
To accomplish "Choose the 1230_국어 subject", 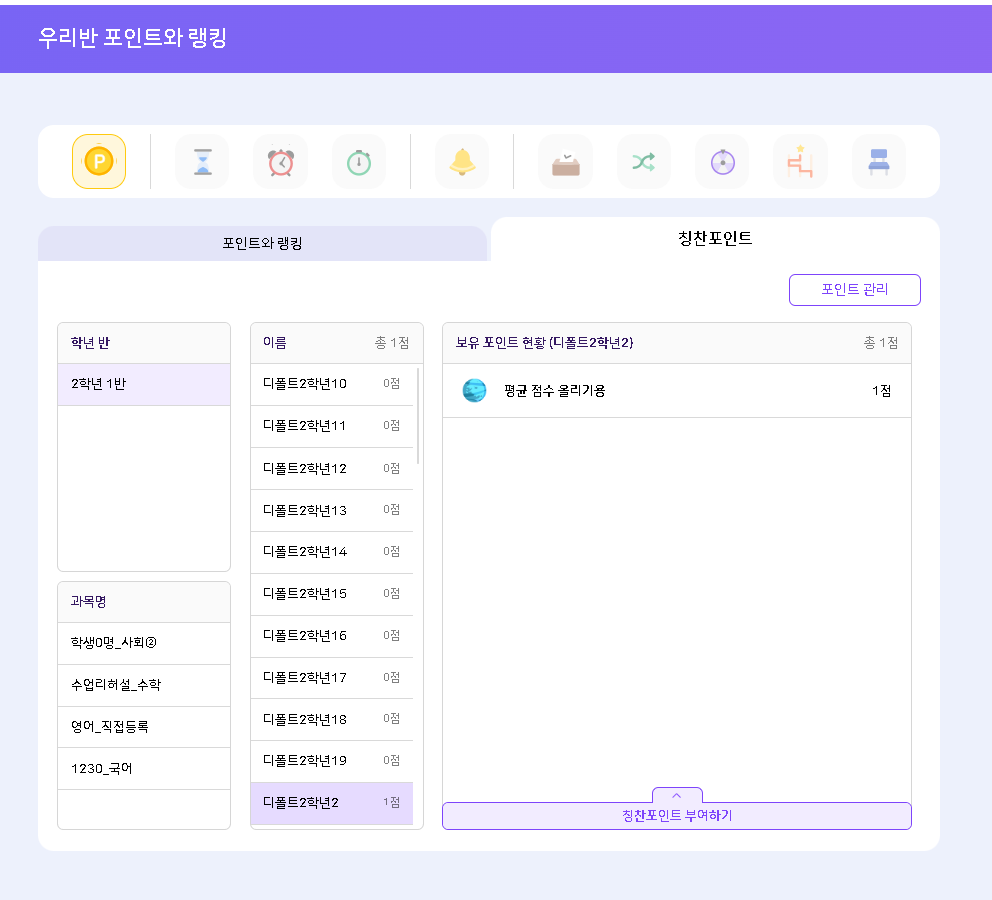I will coord(144,769).
